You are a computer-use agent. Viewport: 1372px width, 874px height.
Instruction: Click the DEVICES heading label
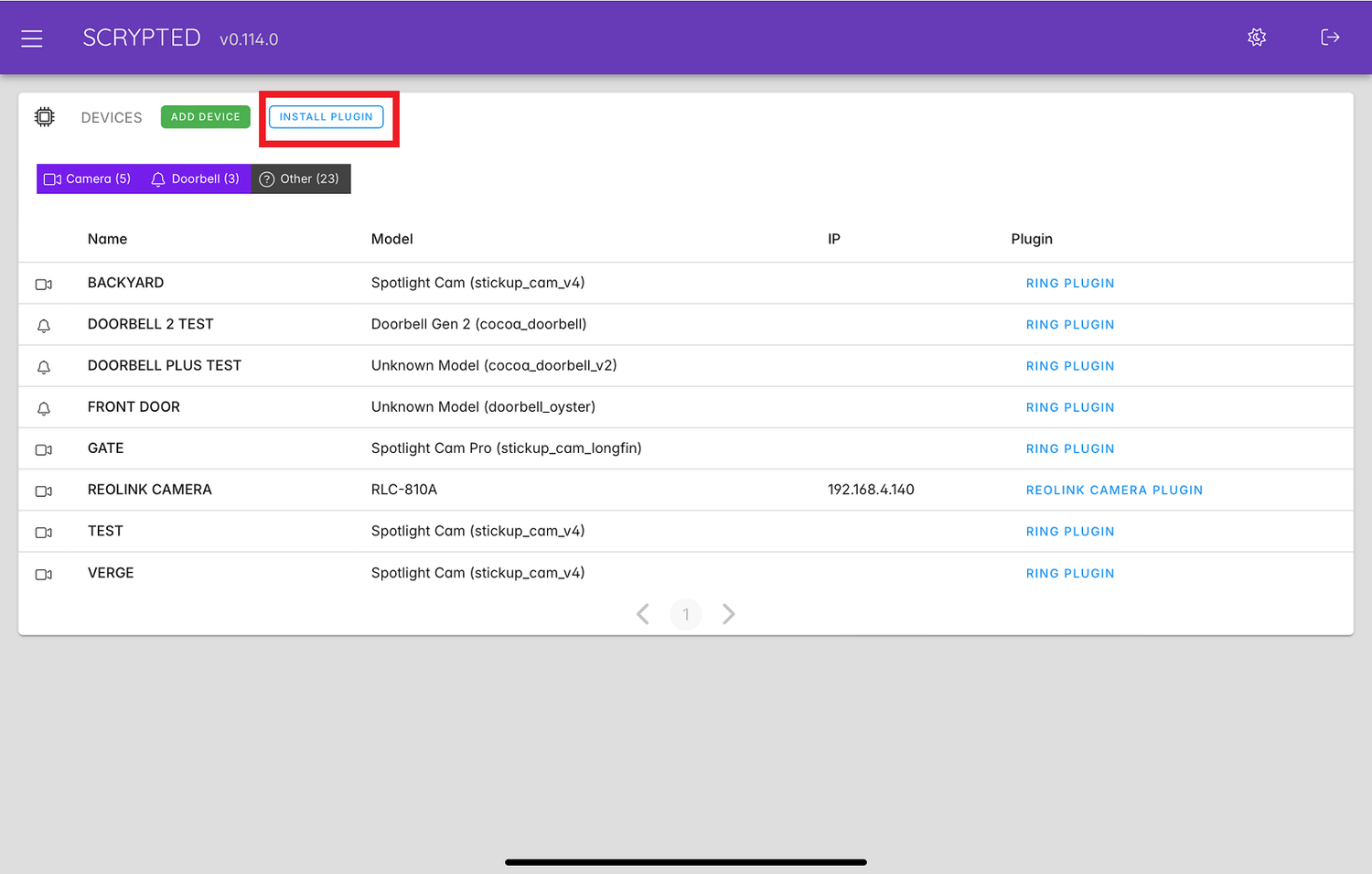[x=112, y=118]
